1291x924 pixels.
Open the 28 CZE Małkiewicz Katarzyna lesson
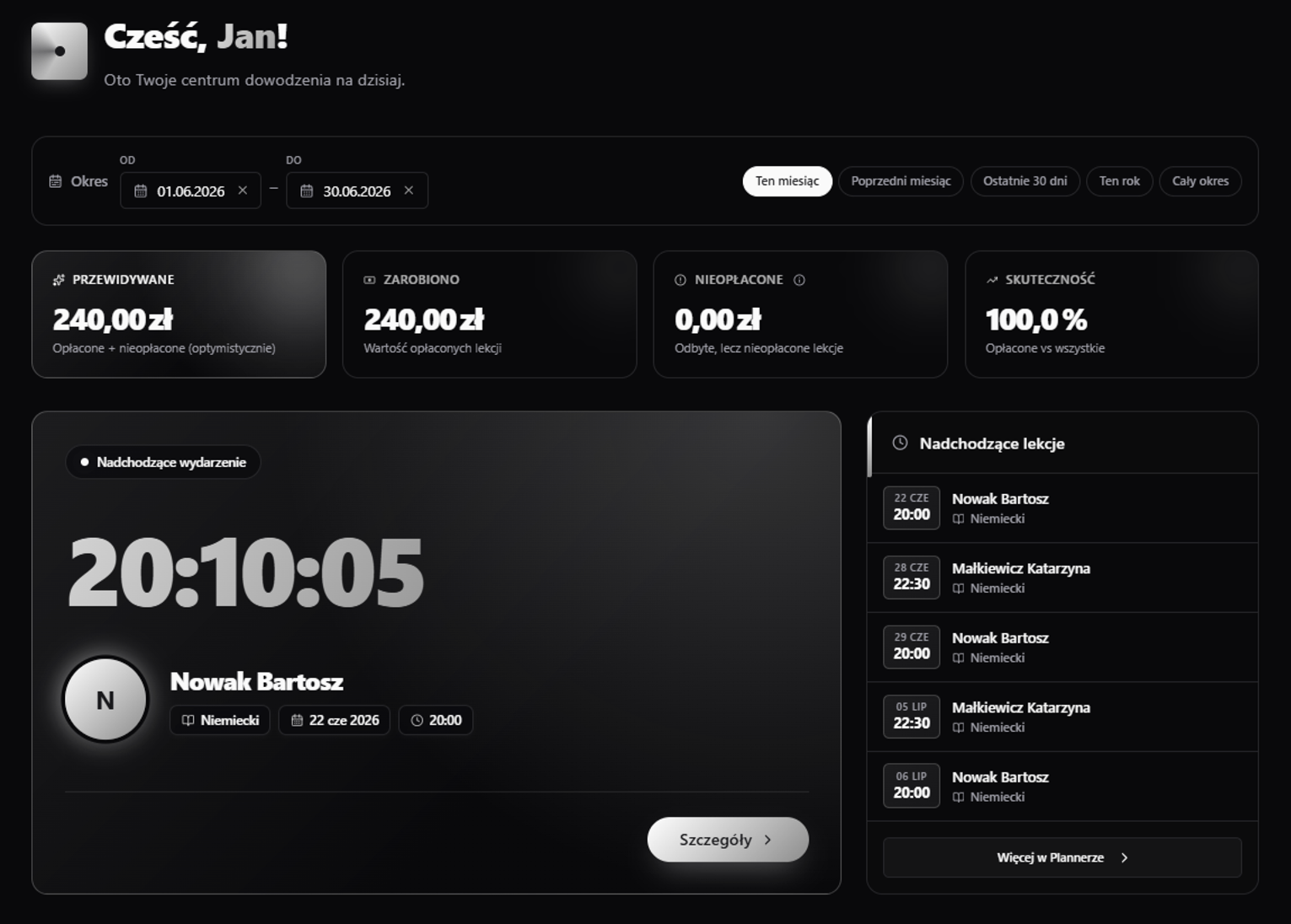(x=1062, y=577)
